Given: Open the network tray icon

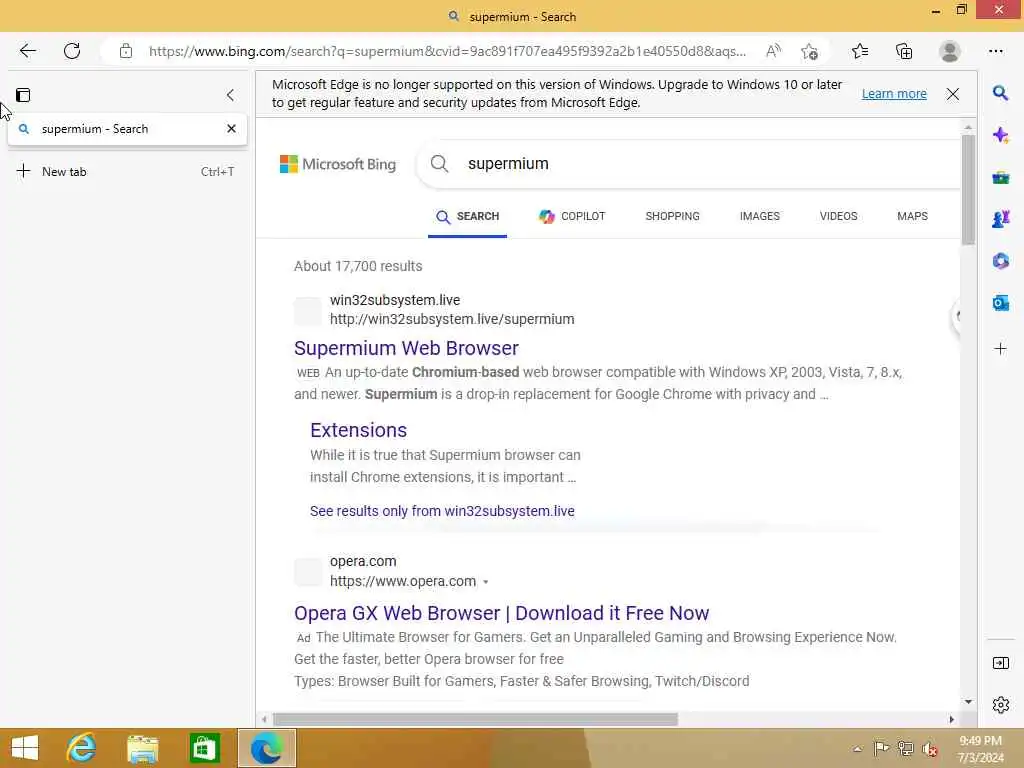Looking at the screenshot, I should 905,749.
